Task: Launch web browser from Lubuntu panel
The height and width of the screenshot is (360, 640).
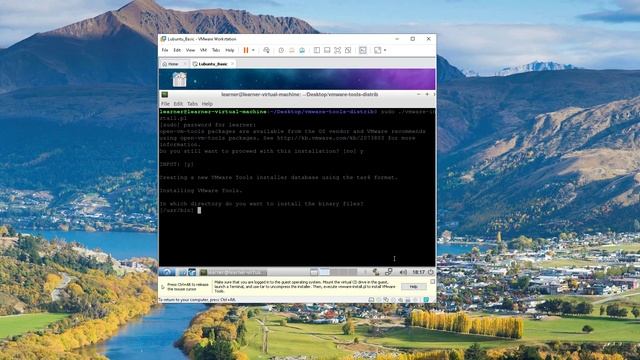Action: pyautogui.click(x=192, y=272)
